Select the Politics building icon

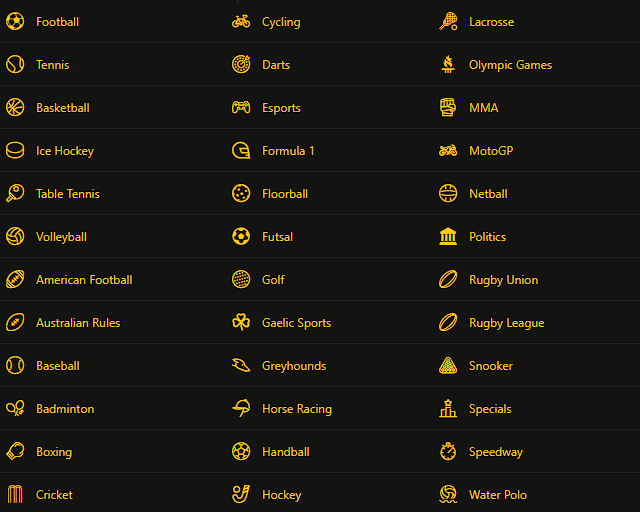pyautogui.click(x=448, y=236)
